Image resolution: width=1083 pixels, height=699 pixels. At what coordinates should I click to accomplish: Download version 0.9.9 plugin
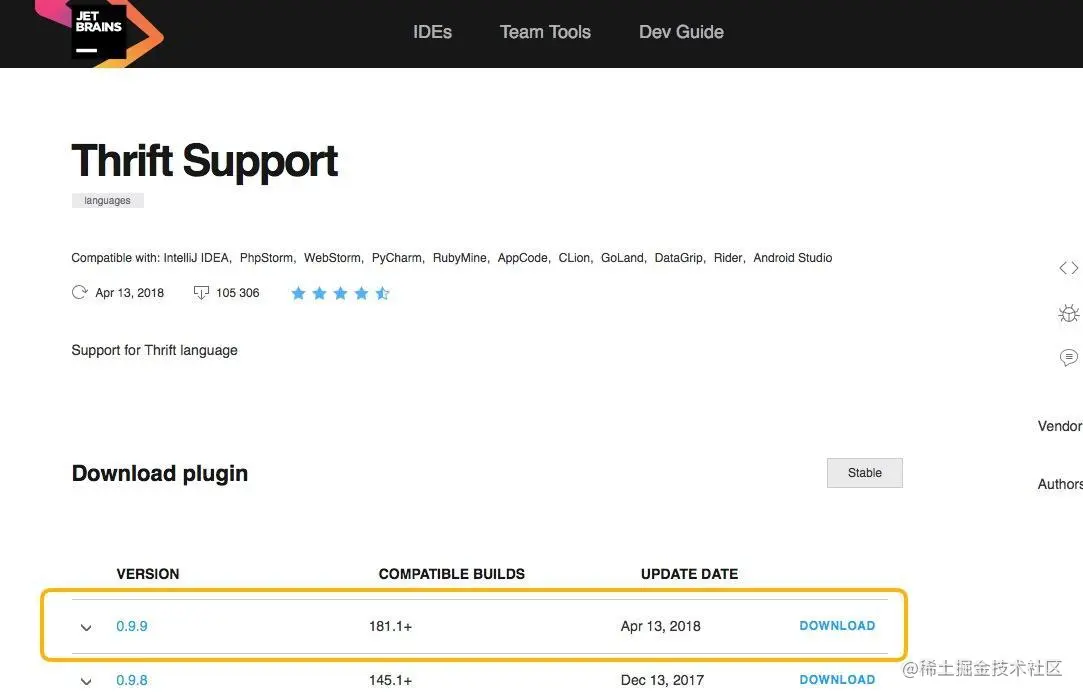[x=837, y=625]
